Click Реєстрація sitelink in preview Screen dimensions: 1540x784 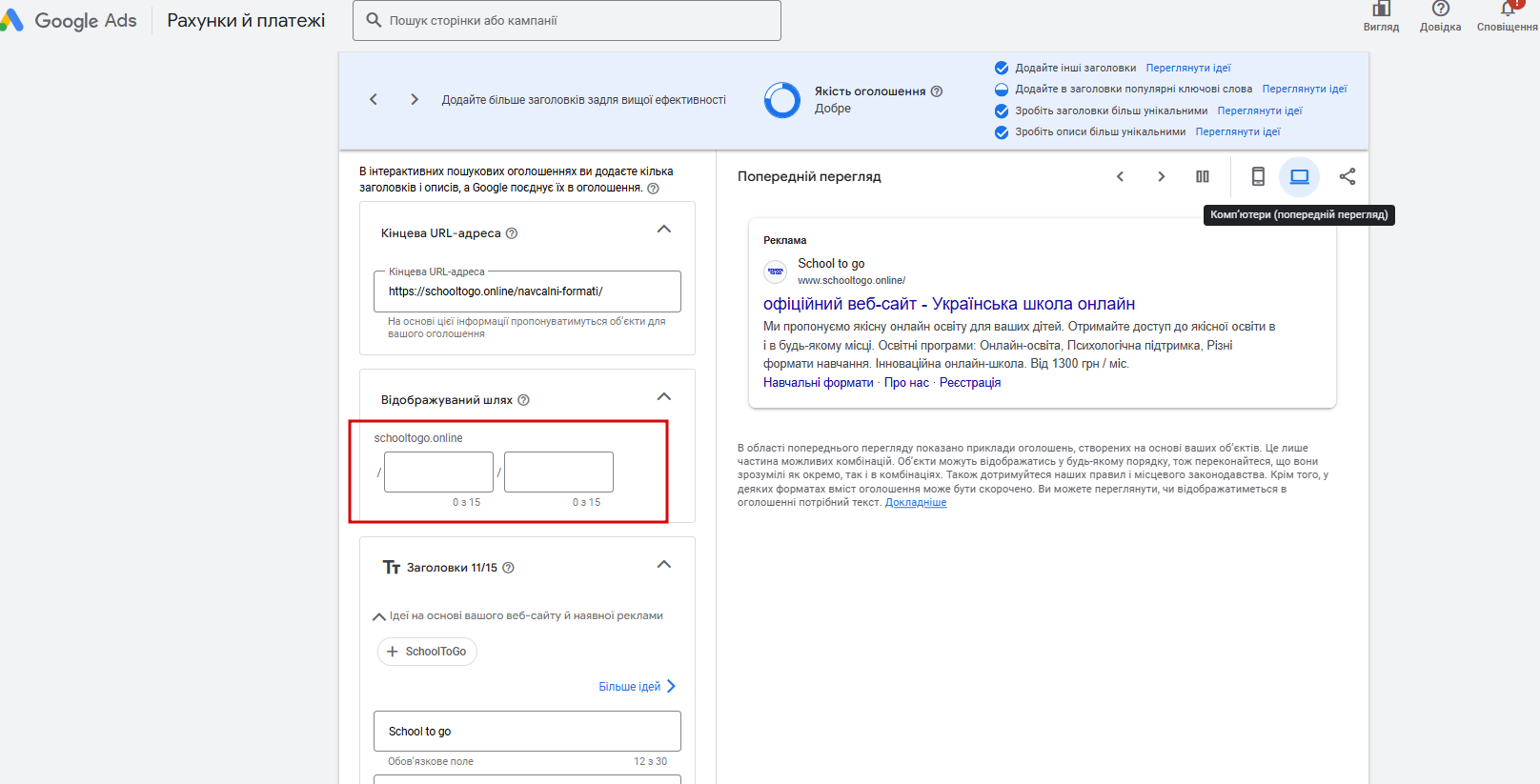click(x=970, y=383)
